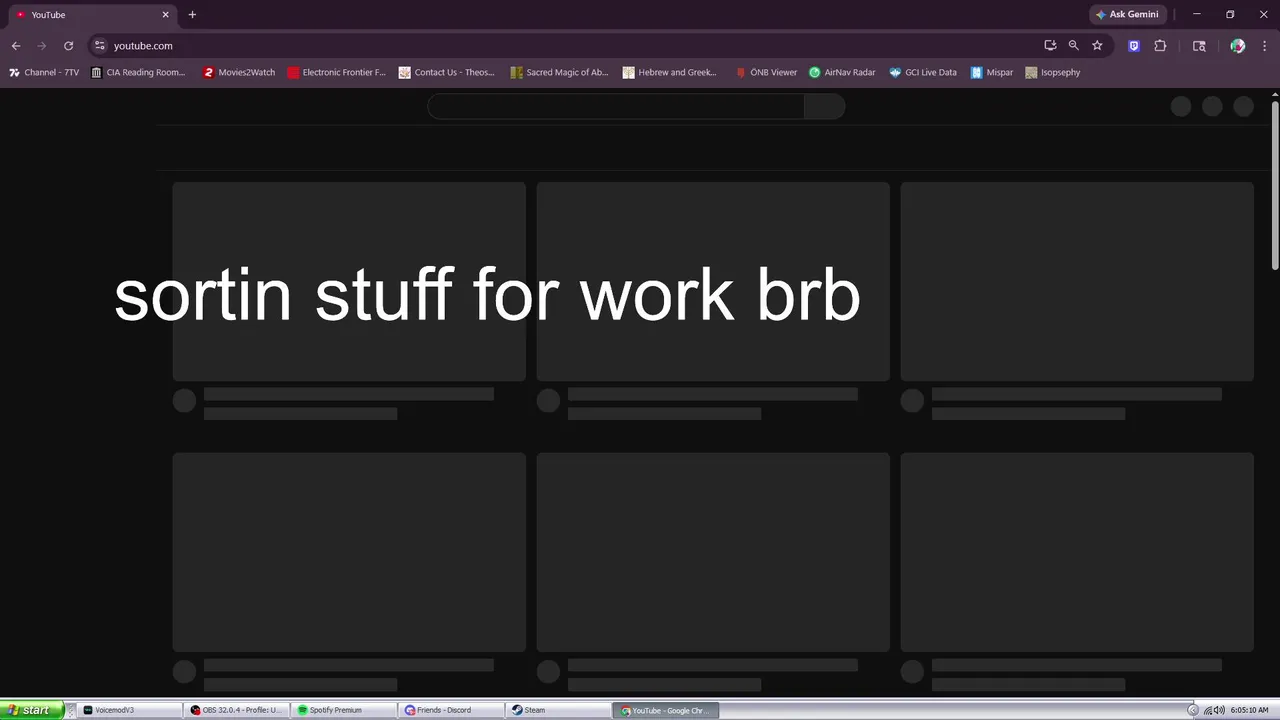Click the window-with-magnifier icon beside profile avatar

[x=1199, y=46]
